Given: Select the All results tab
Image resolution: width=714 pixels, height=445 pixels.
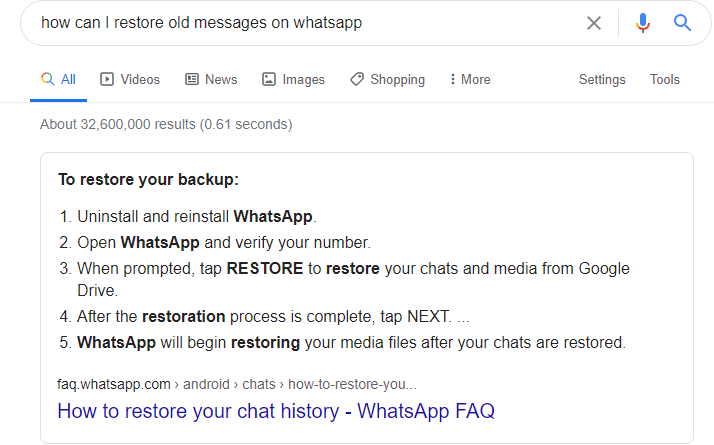Looking at the screenshot, I should [58, 79].
